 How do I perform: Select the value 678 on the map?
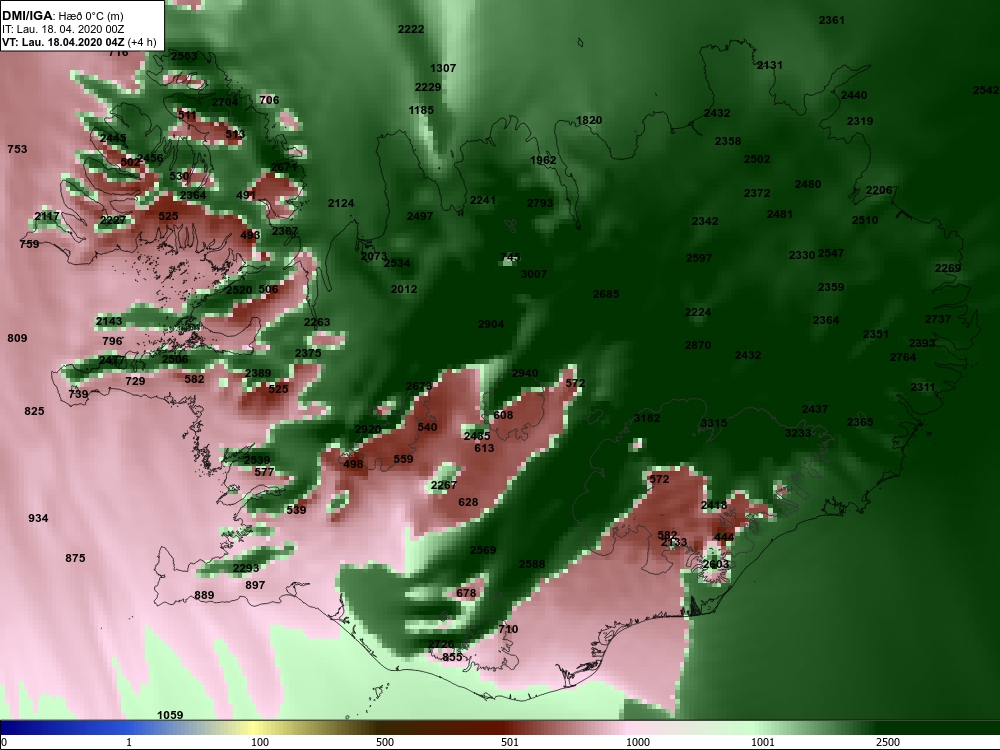[x=466, y=592]
